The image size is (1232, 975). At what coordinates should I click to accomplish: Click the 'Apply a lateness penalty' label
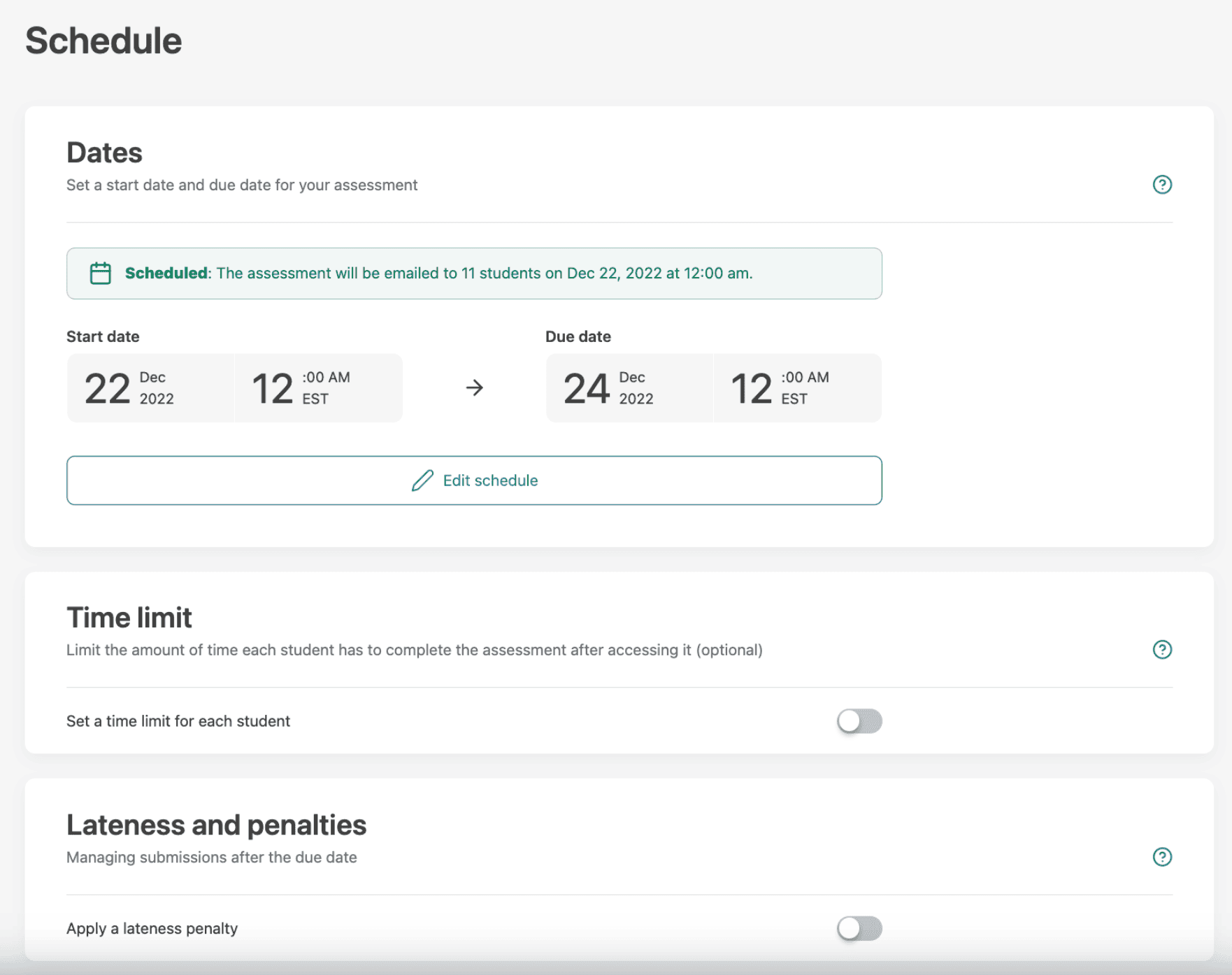(152, 929)
